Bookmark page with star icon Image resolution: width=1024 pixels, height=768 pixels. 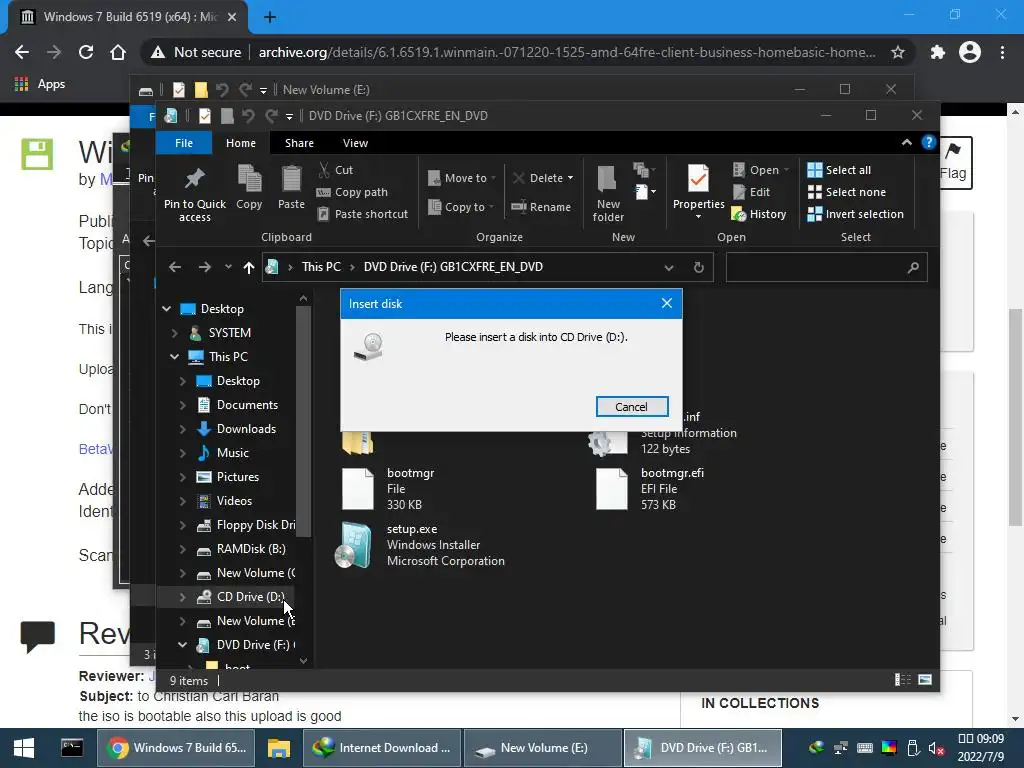(898, 52)
